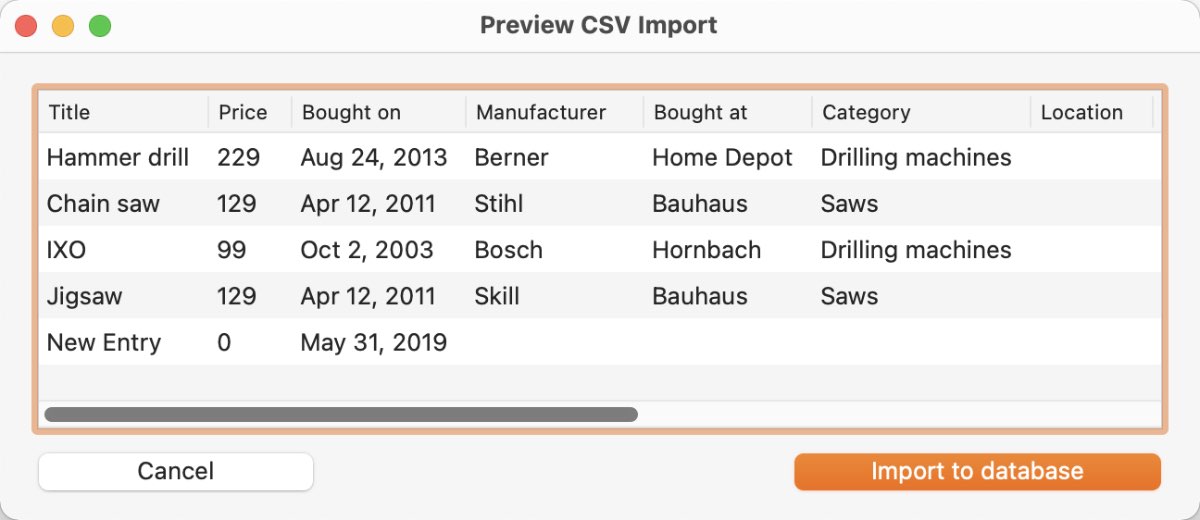Sort by the Title column header

pyautogui.click(x=124, y=112)
